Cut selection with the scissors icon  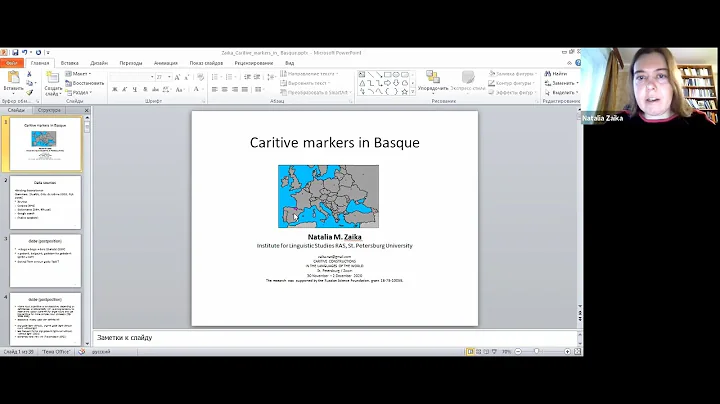click(x=29, y=74)
